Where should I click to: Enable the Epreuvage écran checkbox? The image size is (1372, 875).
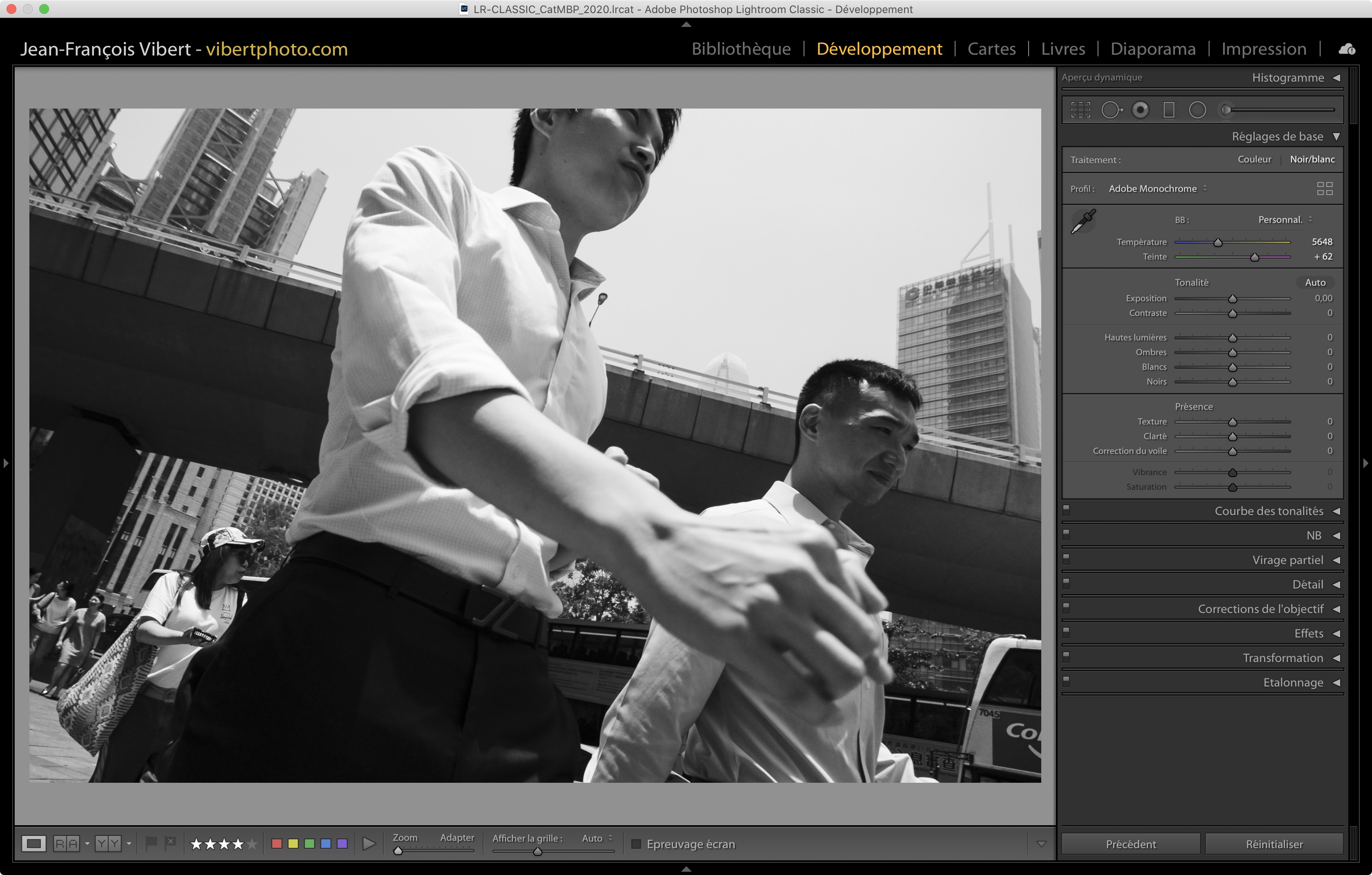point(637,844)
